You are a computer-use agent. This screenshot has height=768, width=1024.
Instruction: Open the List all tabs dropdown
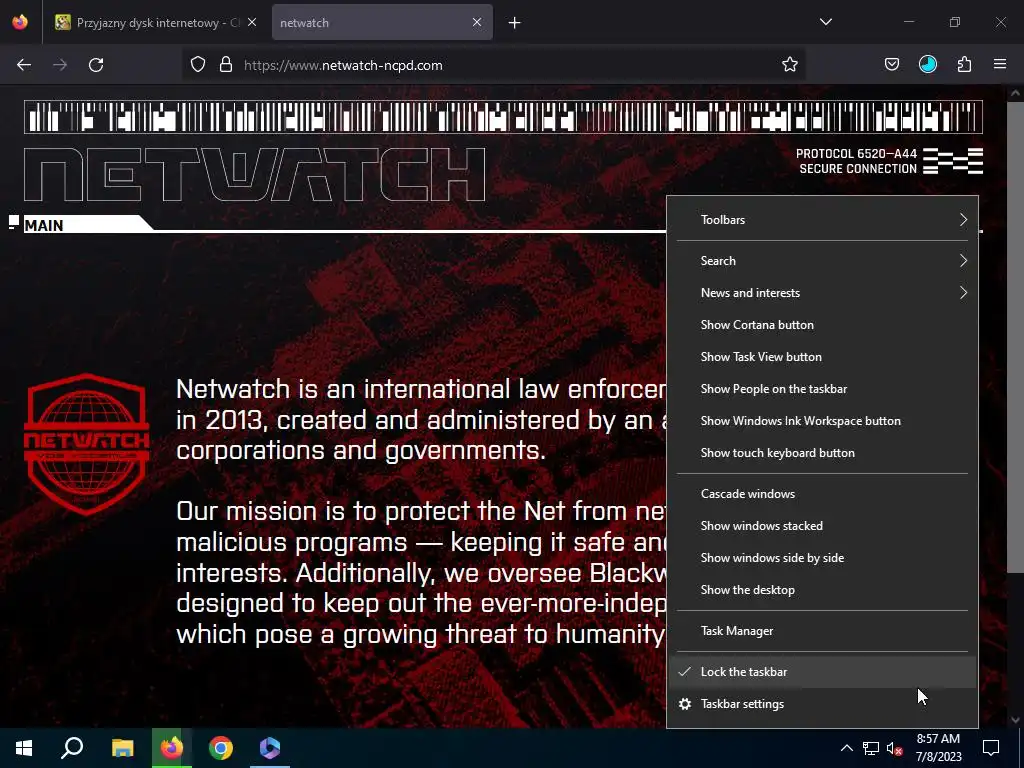pyautogui.click(x=826, y=22)
